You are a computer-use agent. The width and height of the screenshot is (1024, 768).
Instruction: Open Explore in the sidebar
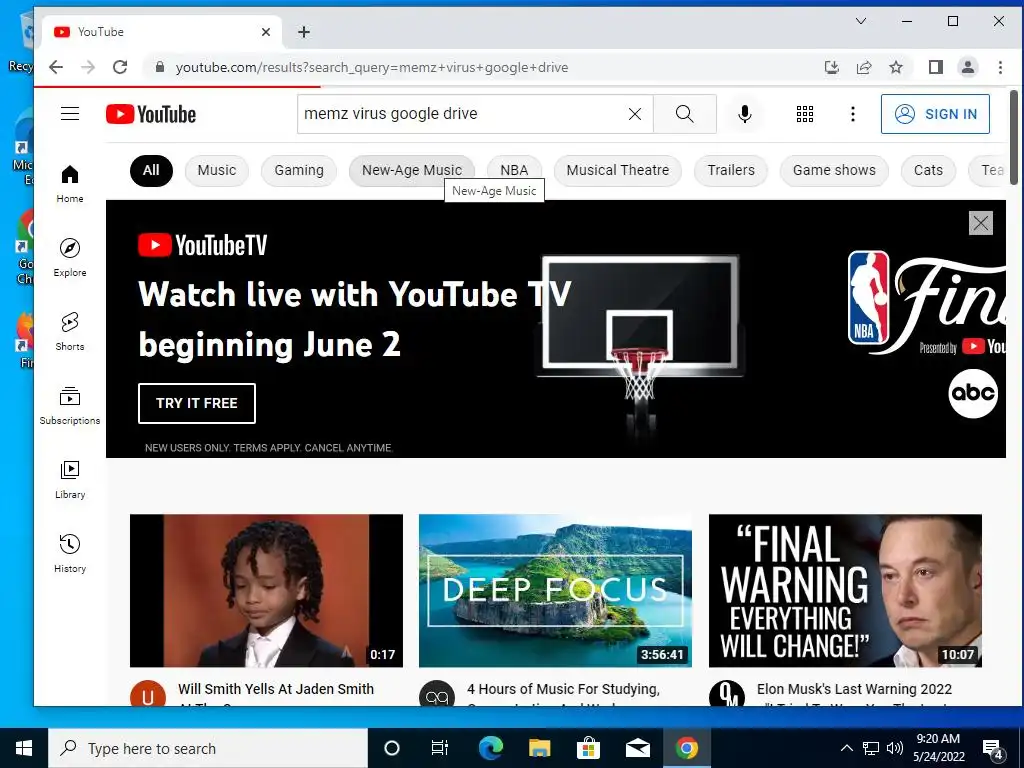pyautogui.click(x=70, y=258)
